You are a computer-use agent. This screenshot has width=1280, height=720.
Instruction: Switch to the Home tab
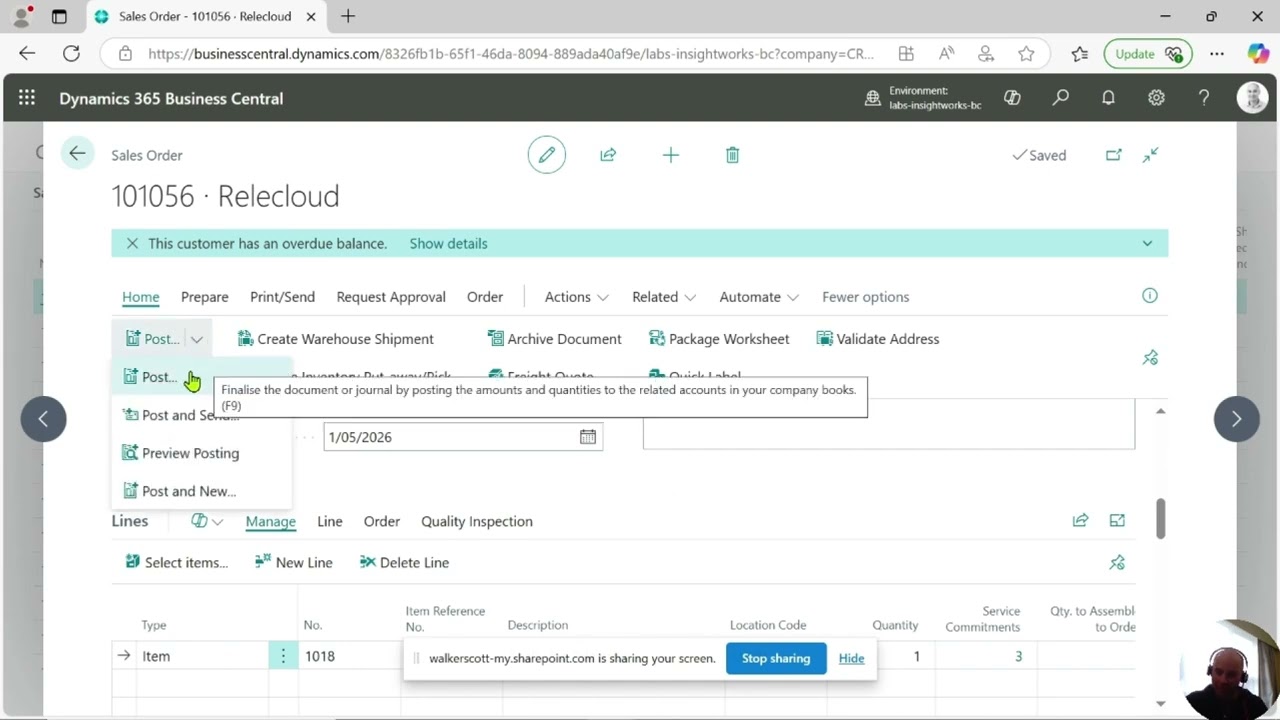[x=141, y=297]
